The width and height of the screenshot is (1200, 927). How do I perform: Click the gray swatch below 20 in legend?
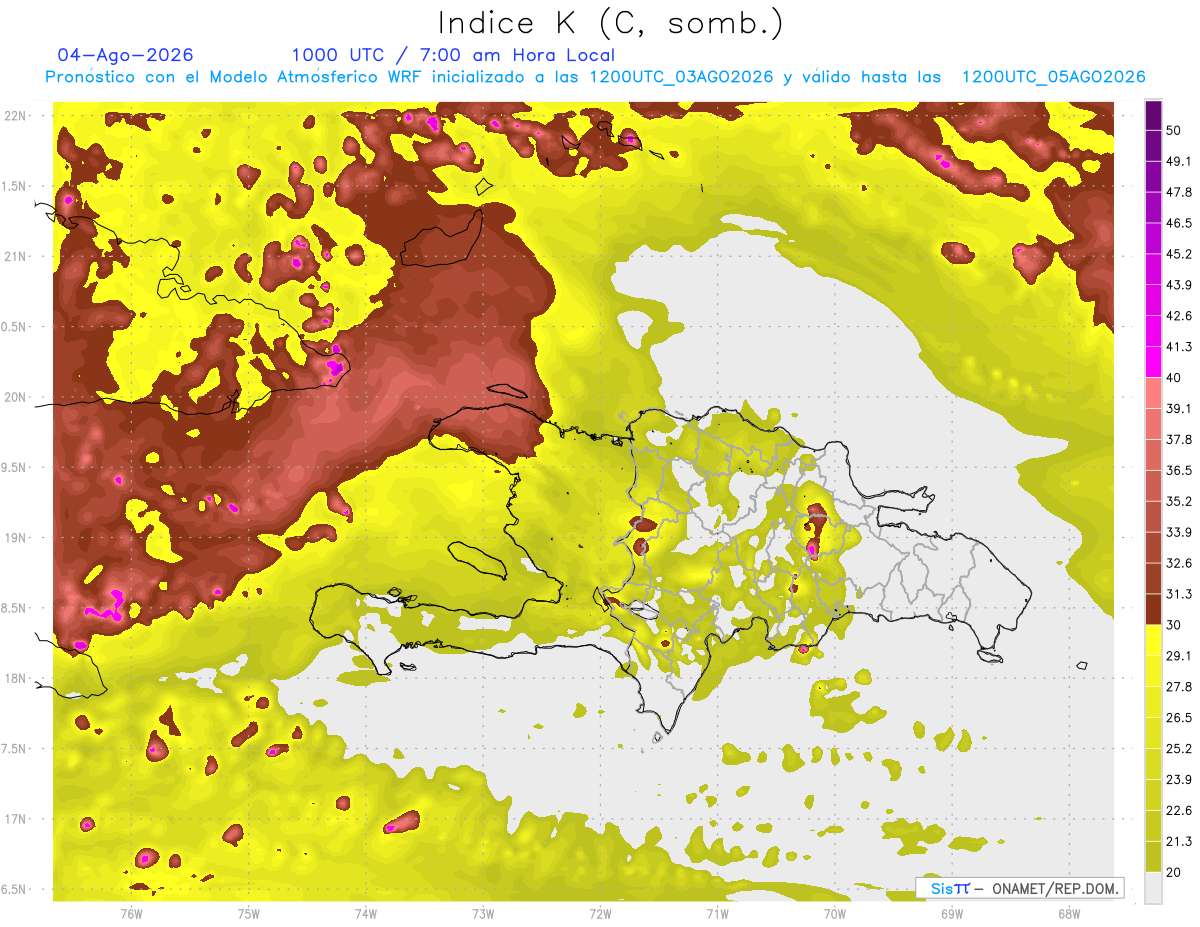pos(1153,888)
